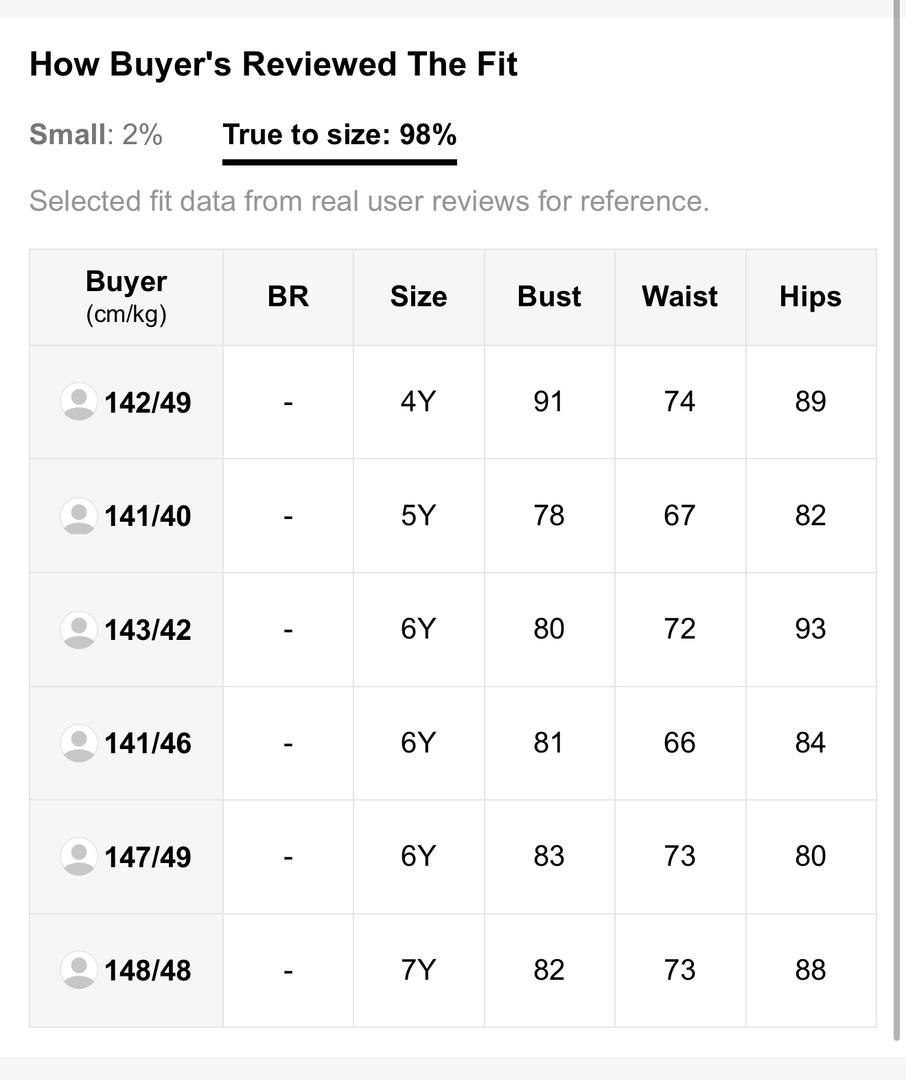Screen dimensions: 906x1080
Task: Click avatar icon beside buyer 143/42
Action: (x=79, y=630)
